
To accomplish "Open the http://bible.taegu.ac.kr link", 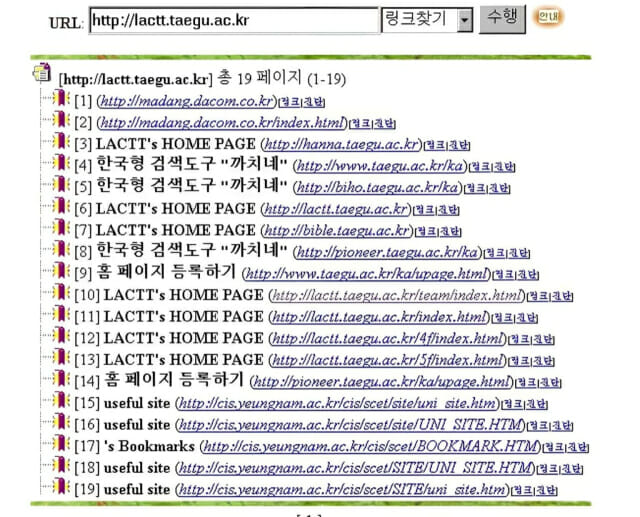I will (x=337, y=231).
